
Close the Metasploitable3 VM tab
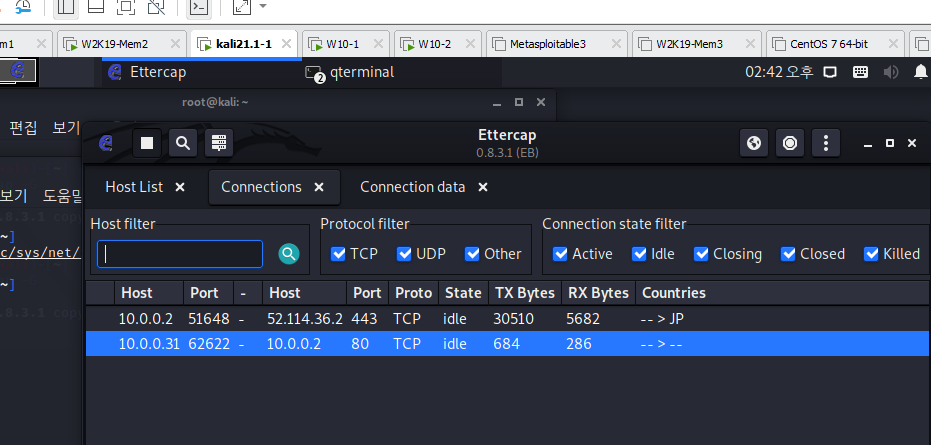[616, 43]
